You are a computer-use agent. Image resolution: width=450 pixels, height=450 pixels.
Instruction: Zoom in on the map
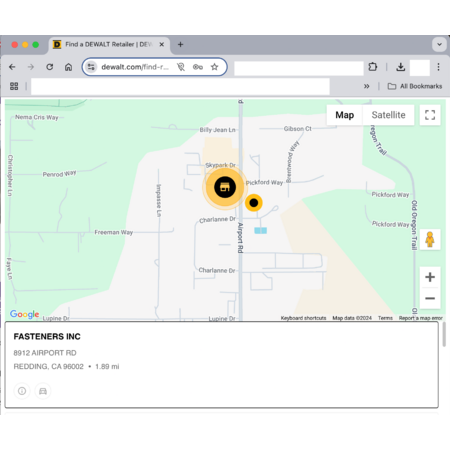pyautogui.click(x=430, y=277)
